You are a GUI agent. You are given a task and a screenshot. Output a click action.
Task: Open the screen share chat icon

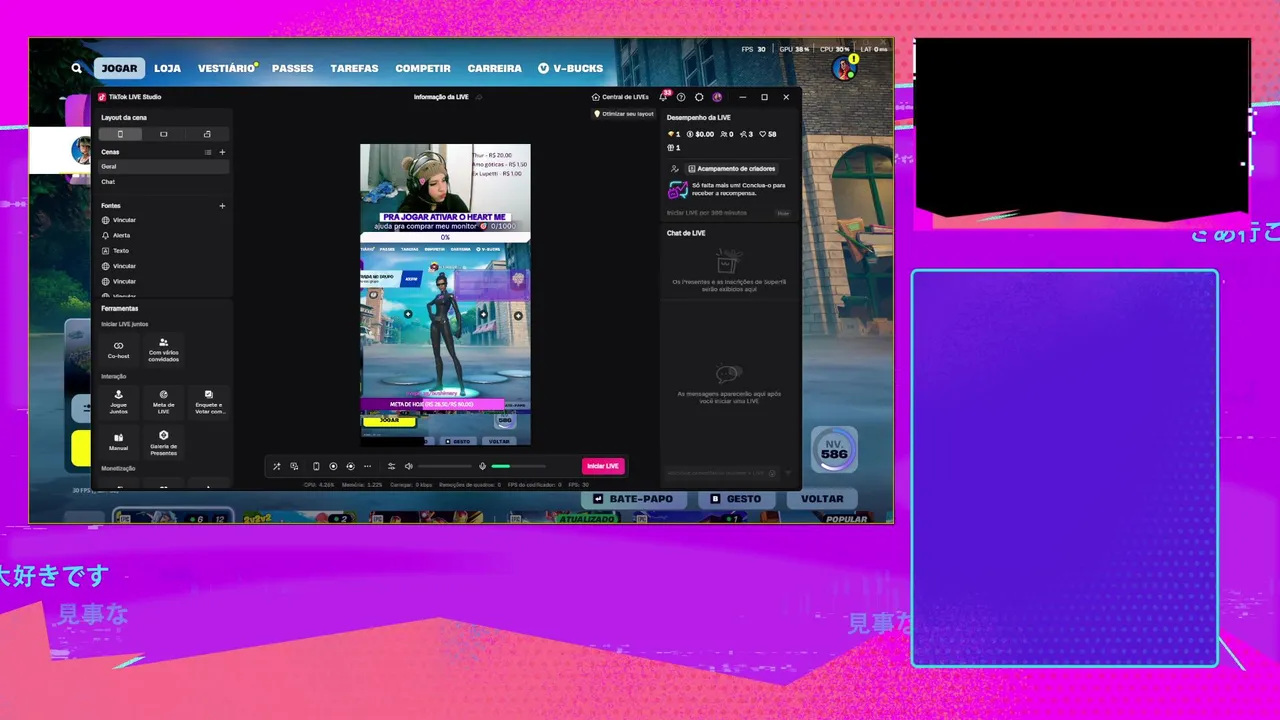point(294,466)
